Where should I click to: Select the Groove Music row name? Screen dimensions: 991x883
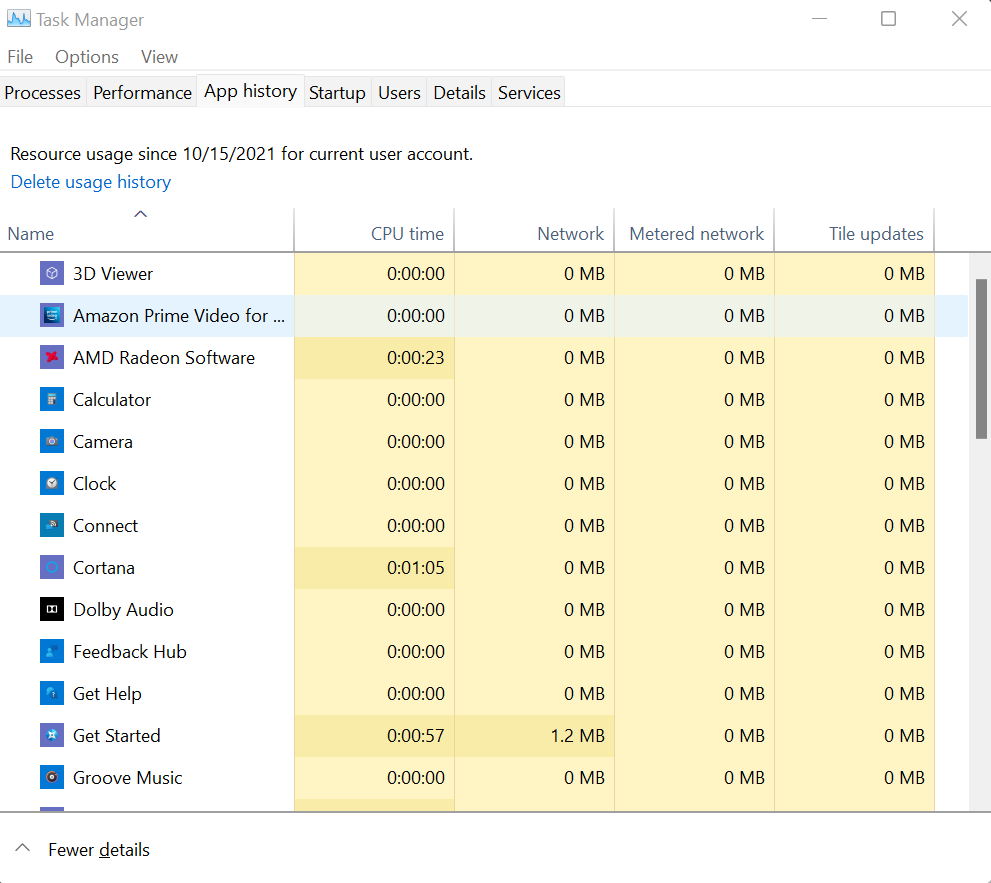(127, 778)
